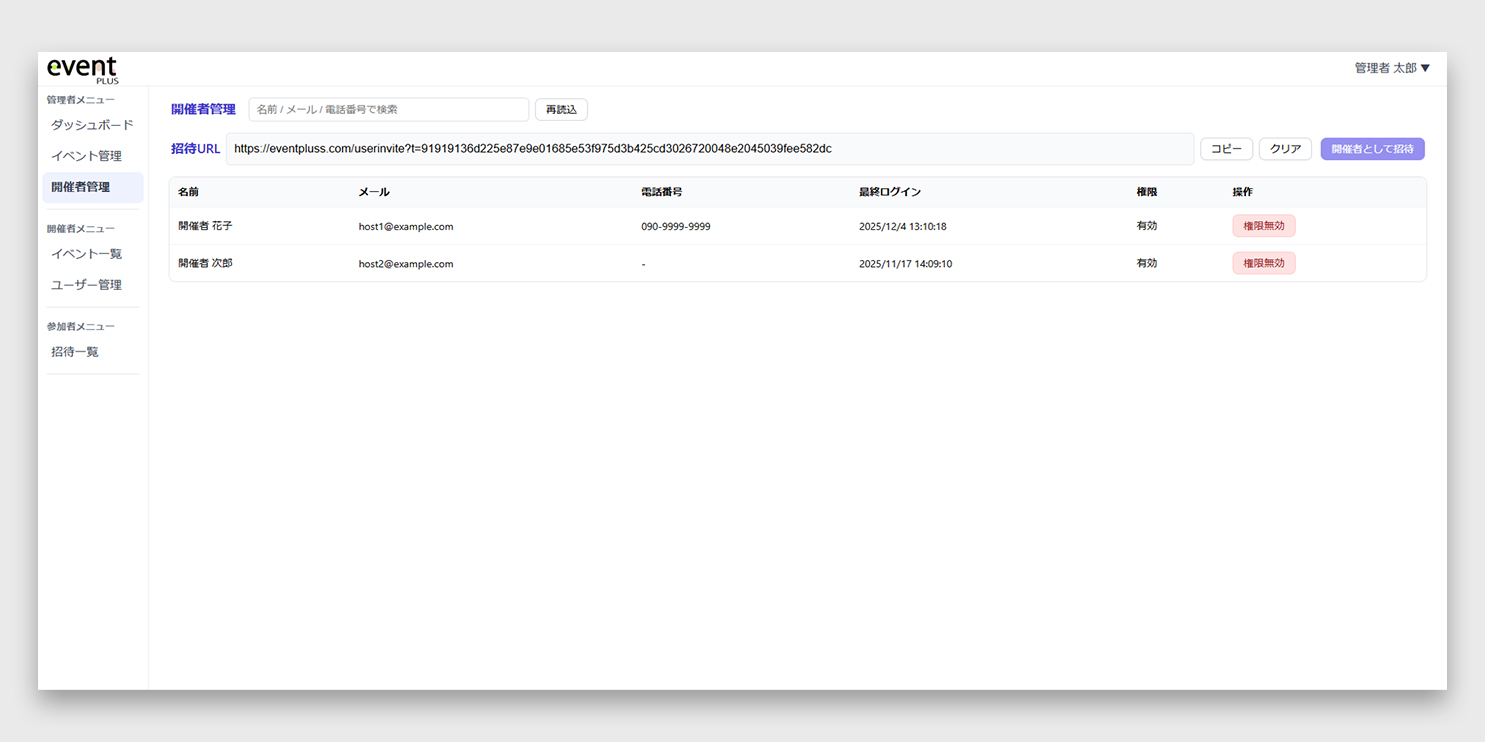The width and height of the screenshot is (1485, 742).
Task: Clear the invite URL with クリア
Action: point(1285,149)
